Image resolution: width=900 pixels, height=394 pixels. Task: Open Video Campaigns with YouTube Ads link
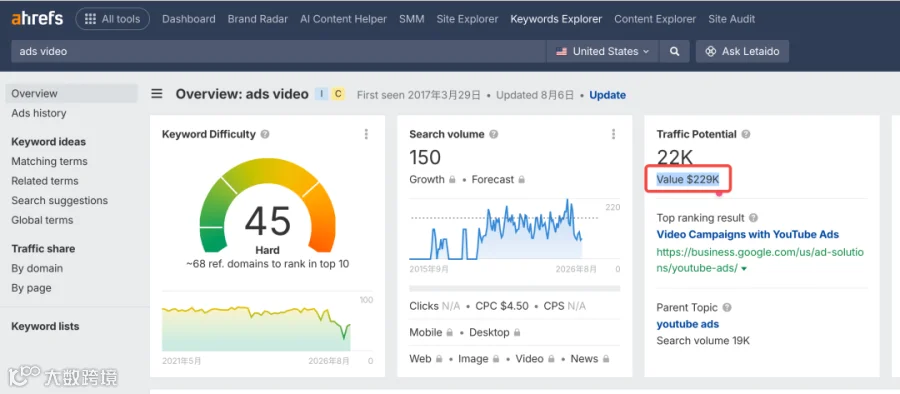click(748, 234)
